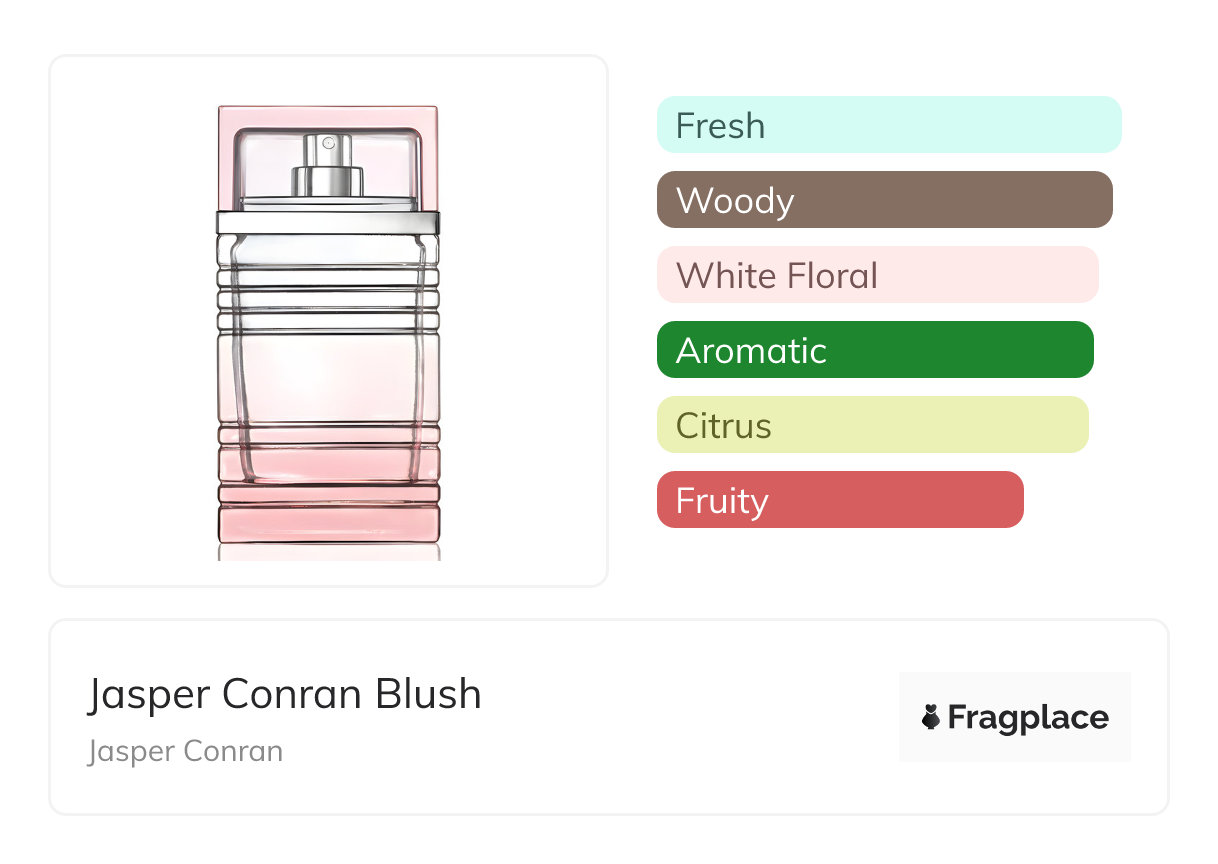Viewport: 1218px width, 864px height.
Task: Click the Aromatic label text
Action: click(x=751, y=351)
